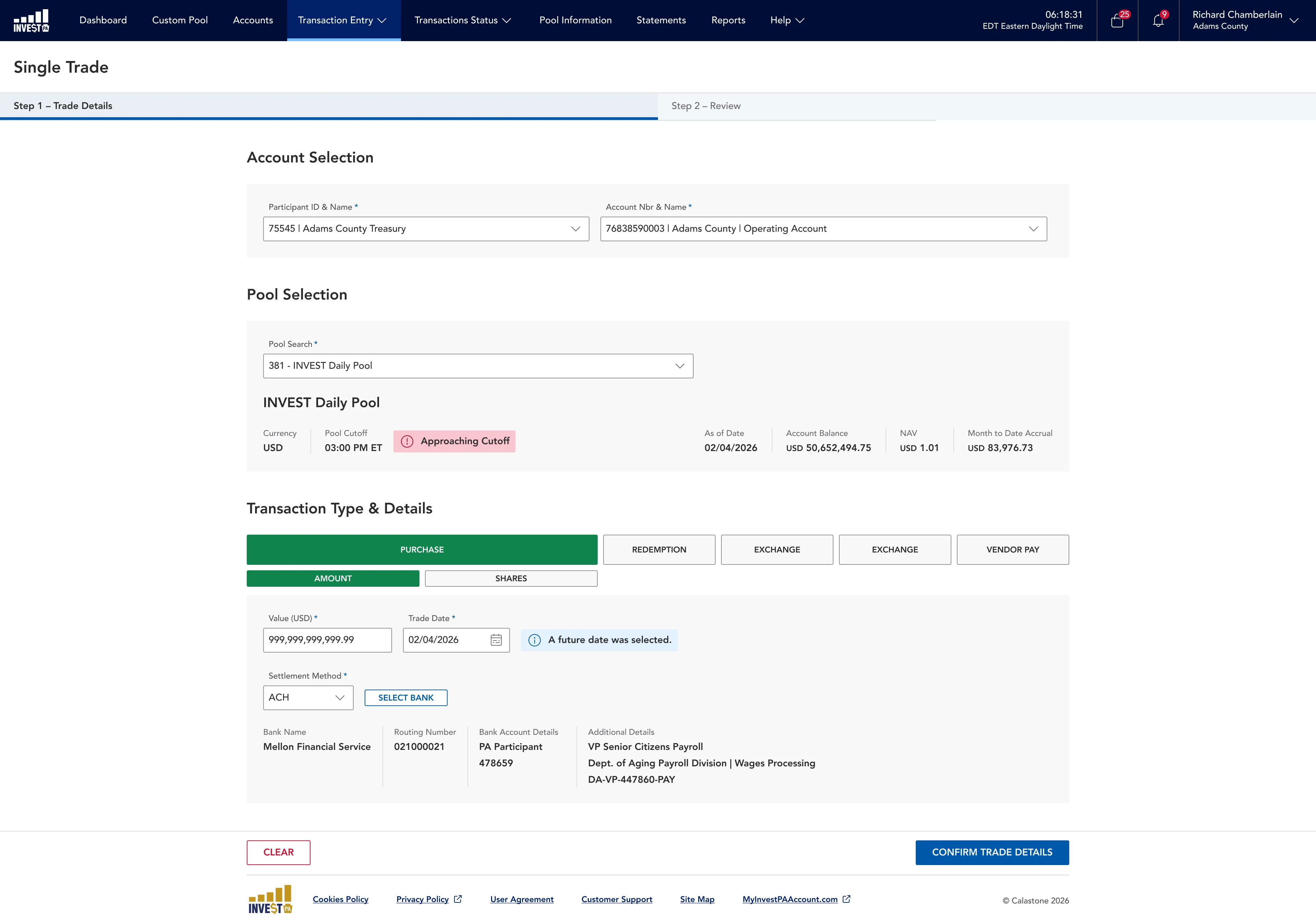
Task: Open Pool Information page
Action: click(575, 21)
